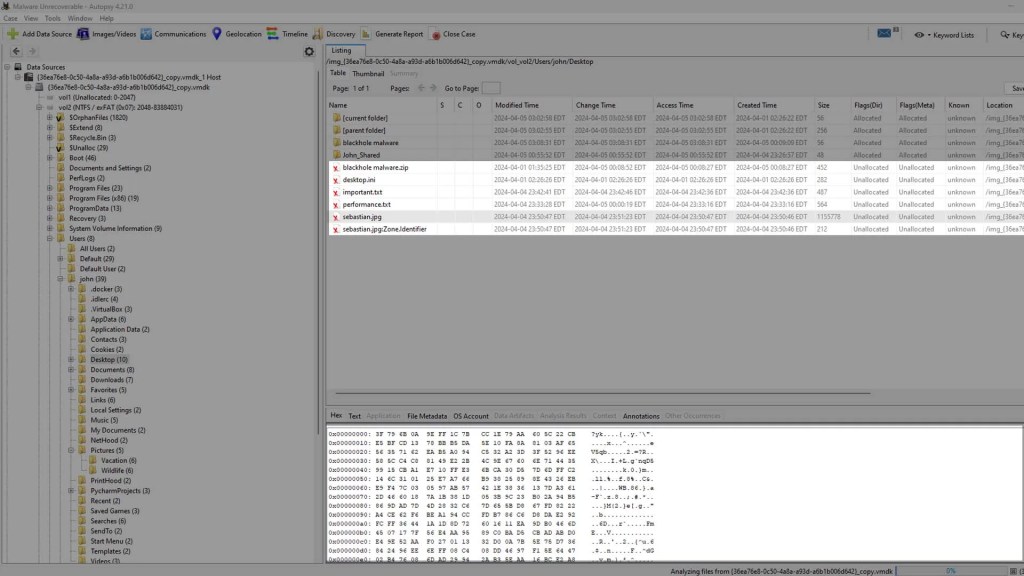Viewport: 1024px width, 576px height.
Task: Open the ingest messages envelope icon
Action: click(x=884, y=34)
